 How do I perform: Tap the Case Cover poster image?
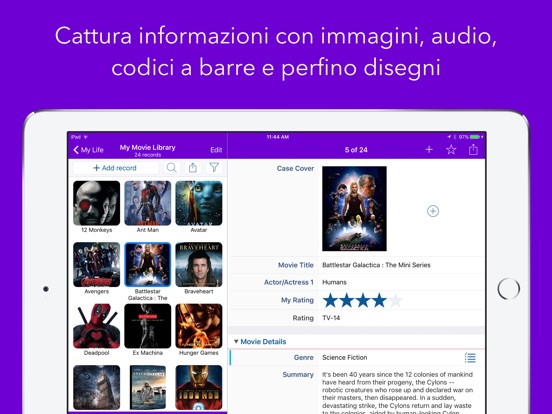354,209
